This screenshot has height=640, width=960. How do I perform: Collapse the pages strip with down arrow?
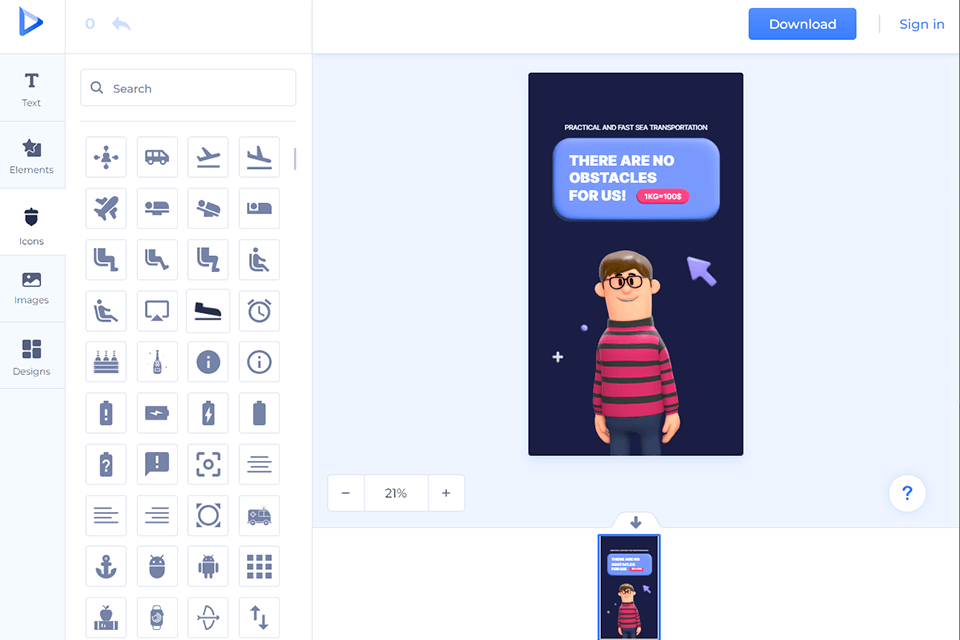[x=636, y=522]
